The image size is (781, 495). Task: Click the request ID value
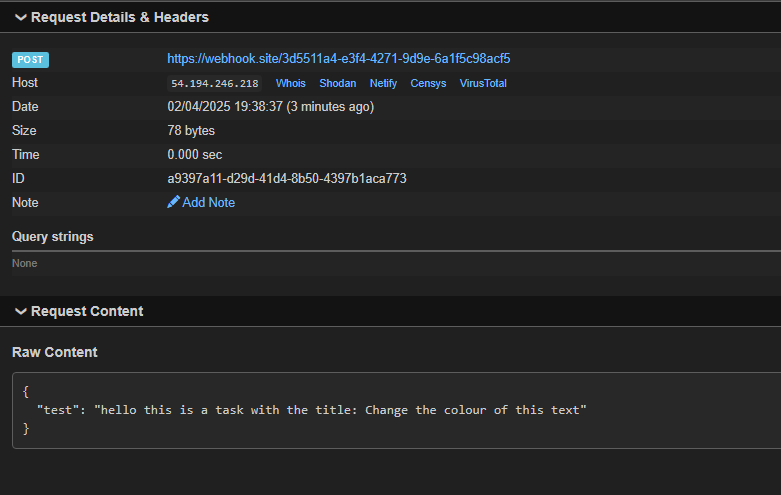287,179
